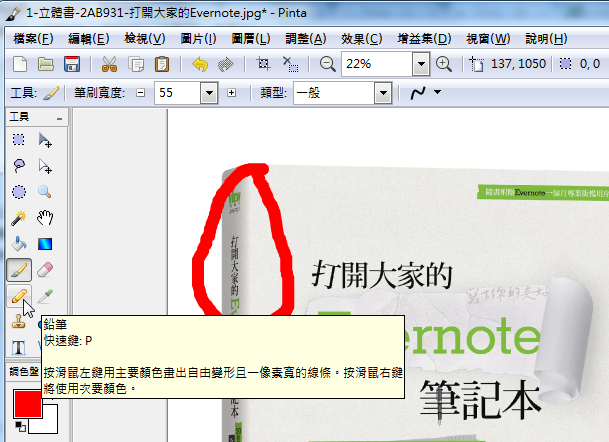Open the zoom percentage dropdown
This screenshot has width=609, height=442.
tap(421, 64)
